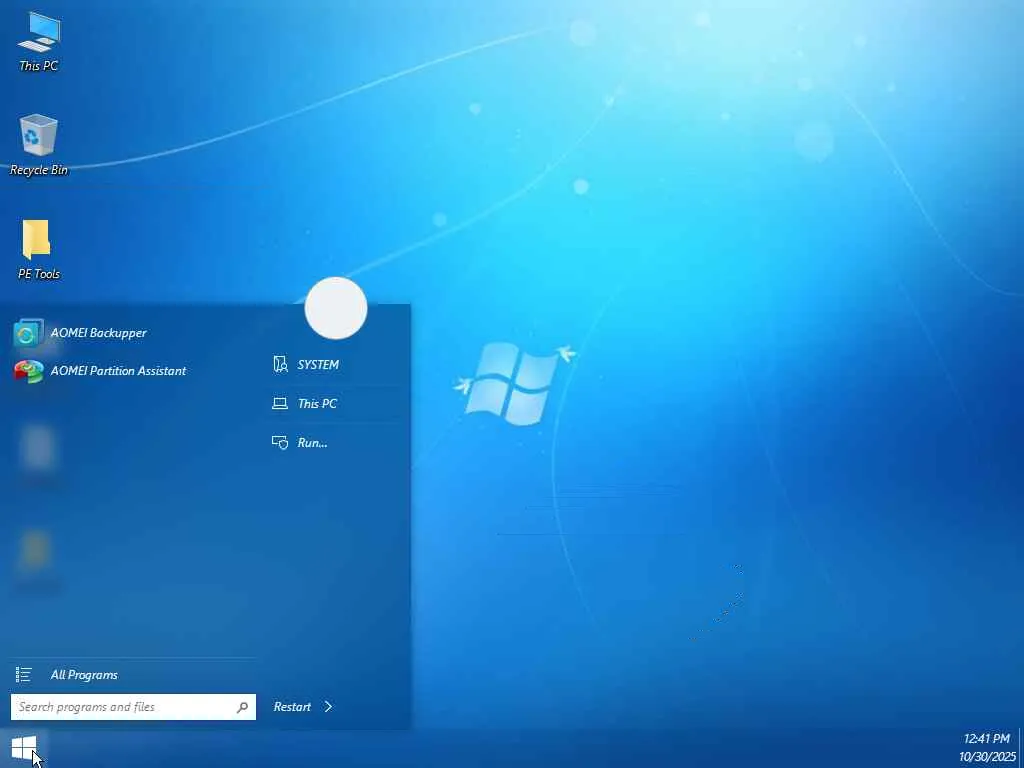
Task: Open the taskbar clock showing 12:41 PM
Action: pos(986,739)
